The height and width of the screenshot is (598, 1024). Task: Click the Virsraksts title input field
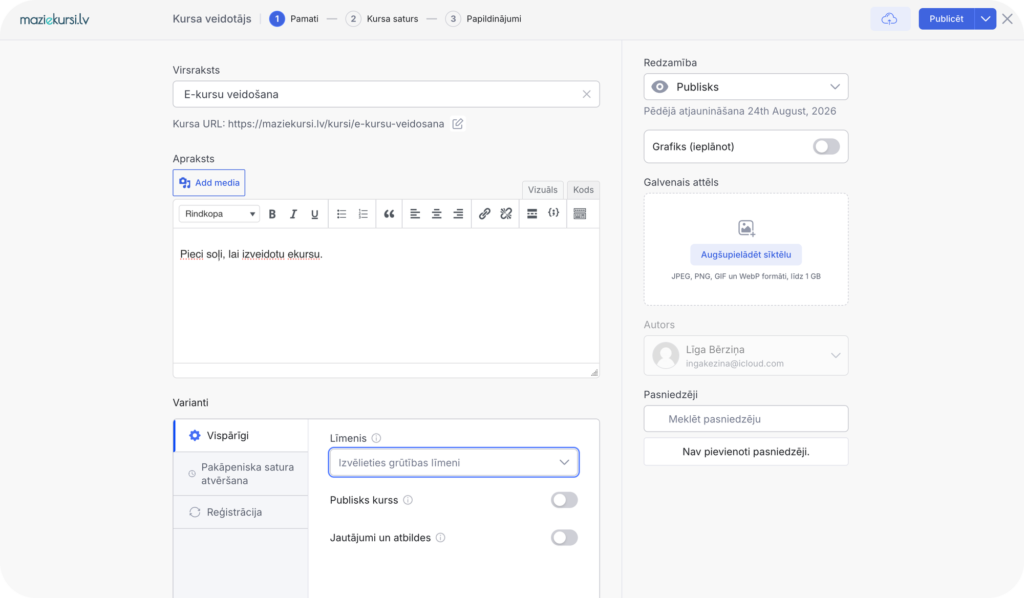[x=386, y=95]
